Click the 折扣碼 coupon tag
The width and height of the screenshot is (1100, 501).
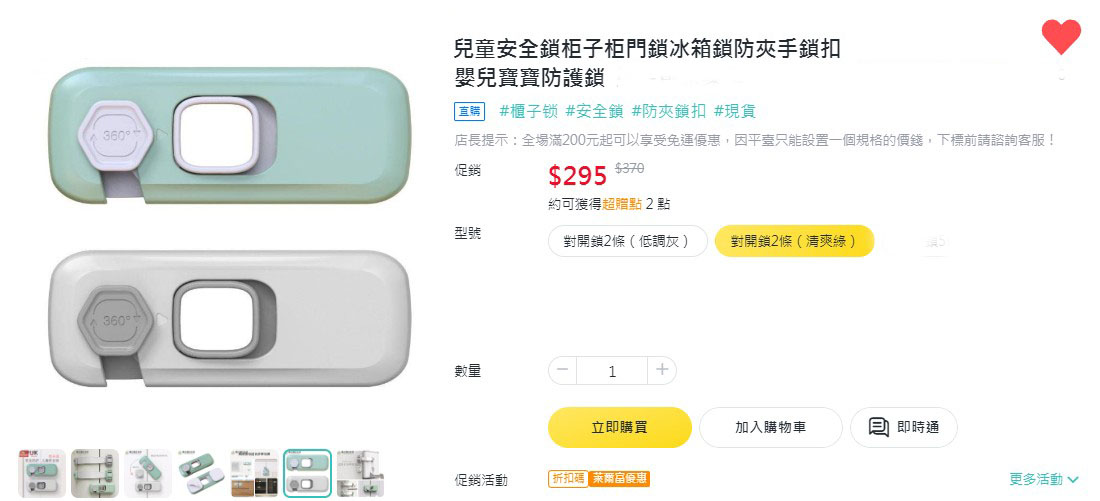click(x=566, y=479)
